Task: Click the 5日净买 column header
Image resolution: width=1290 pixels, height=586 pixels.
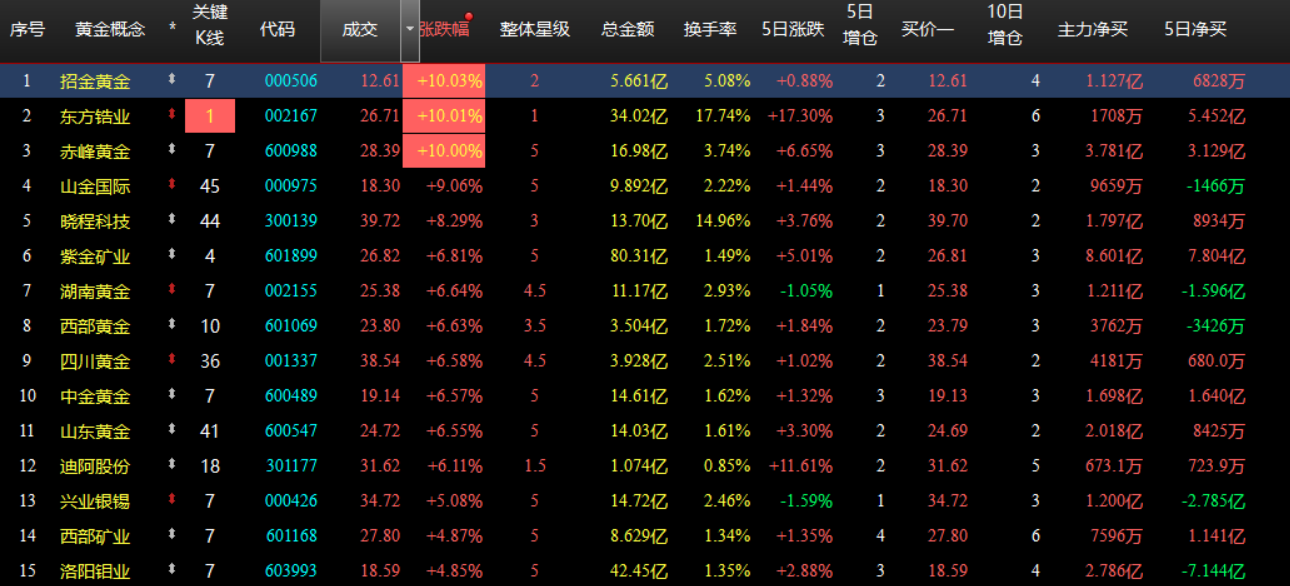Action: pyautogui.click(x=1196, y=30)
